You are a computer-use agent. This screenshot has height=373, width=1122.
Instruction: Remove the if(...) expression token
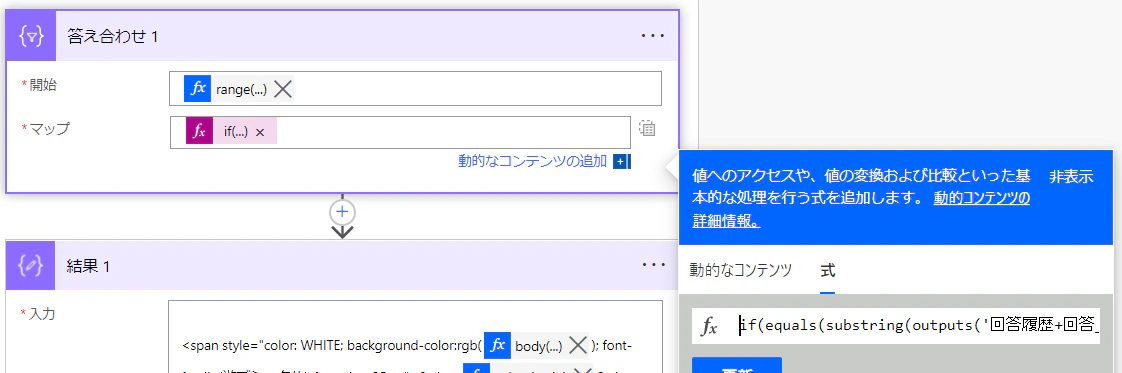[260, 132]
